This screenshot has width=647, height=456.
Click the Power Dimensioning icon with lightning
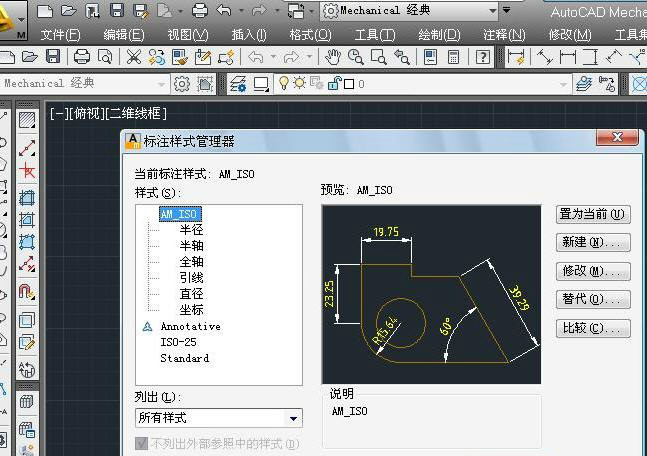pos(516,57)
